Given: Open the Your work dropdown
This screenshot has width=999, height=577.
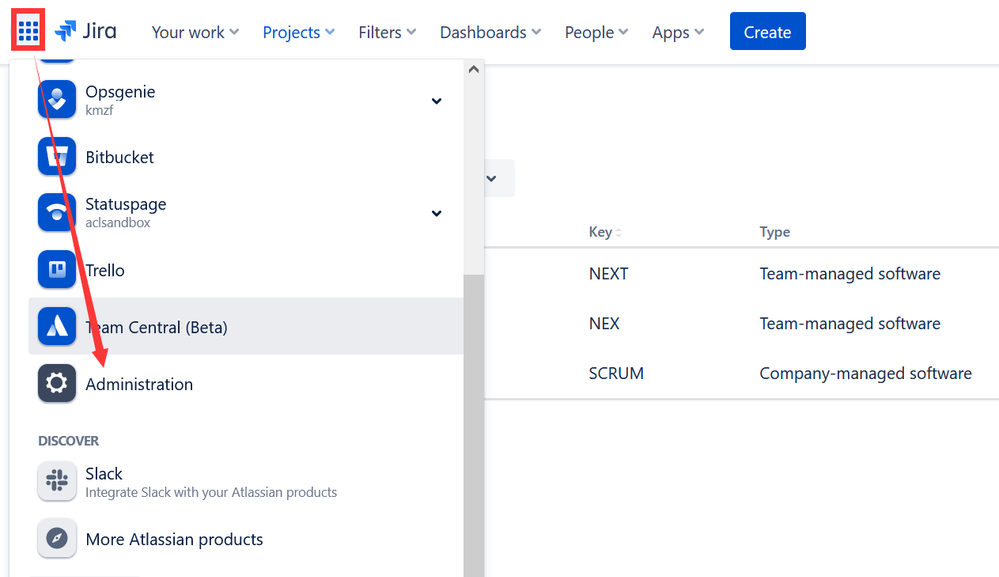Looking at the screenshot, I should click(x=195, y=32).
